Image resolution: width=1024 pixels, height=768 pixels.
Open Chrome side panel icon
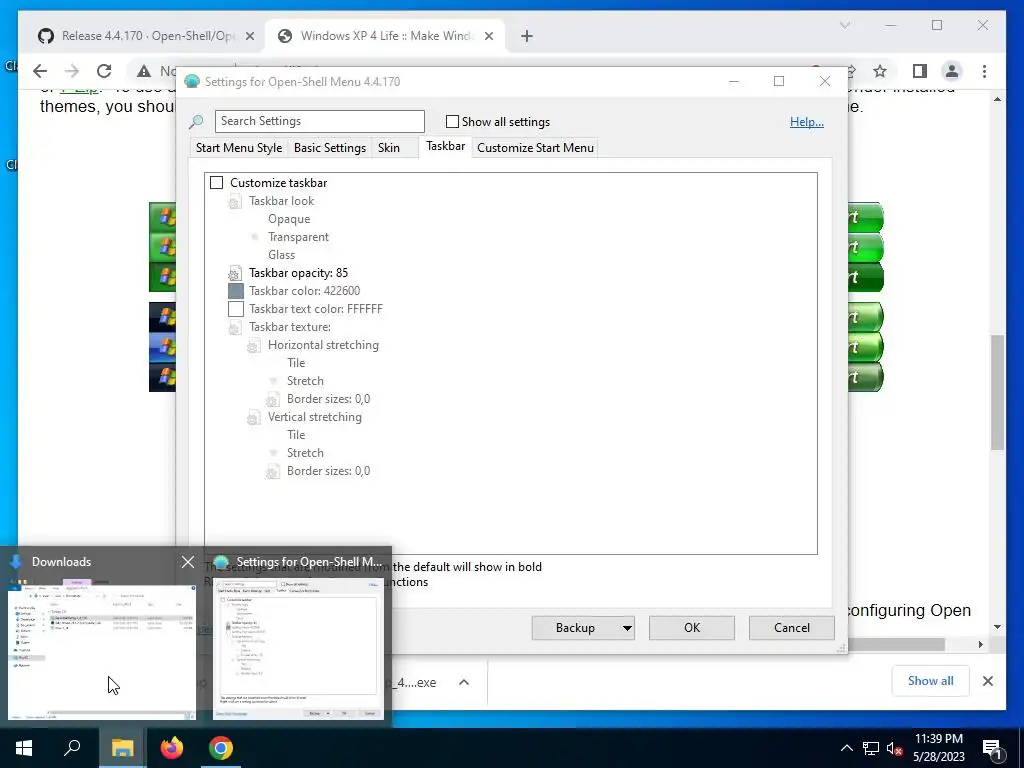(920, 71)
